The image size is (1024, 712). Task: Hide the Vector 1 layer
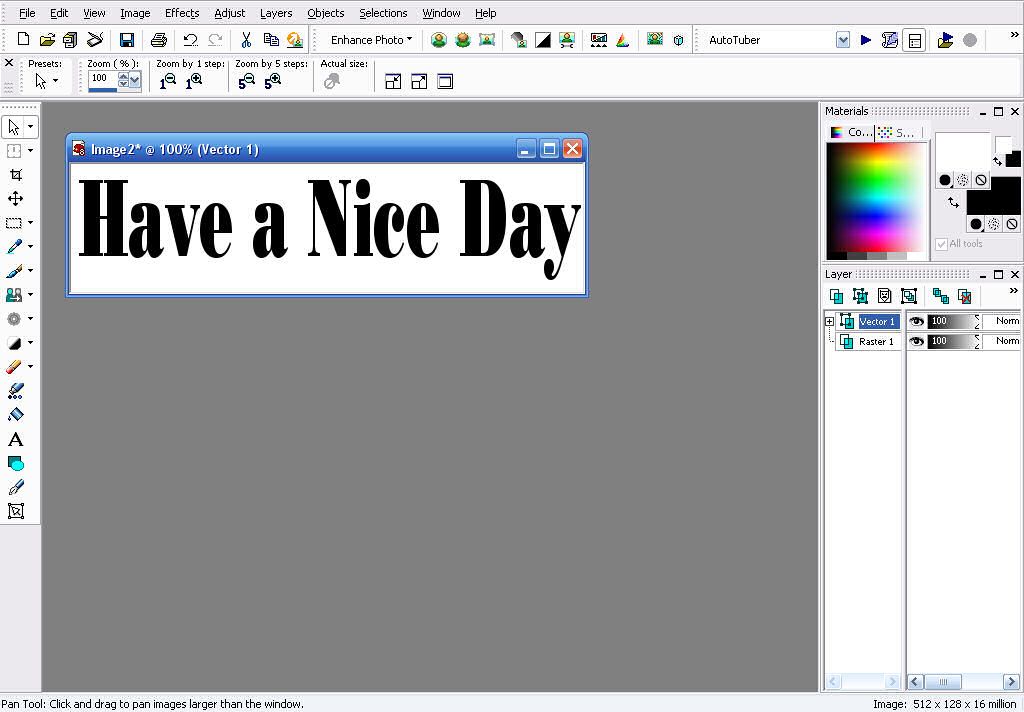click(916, 321)
